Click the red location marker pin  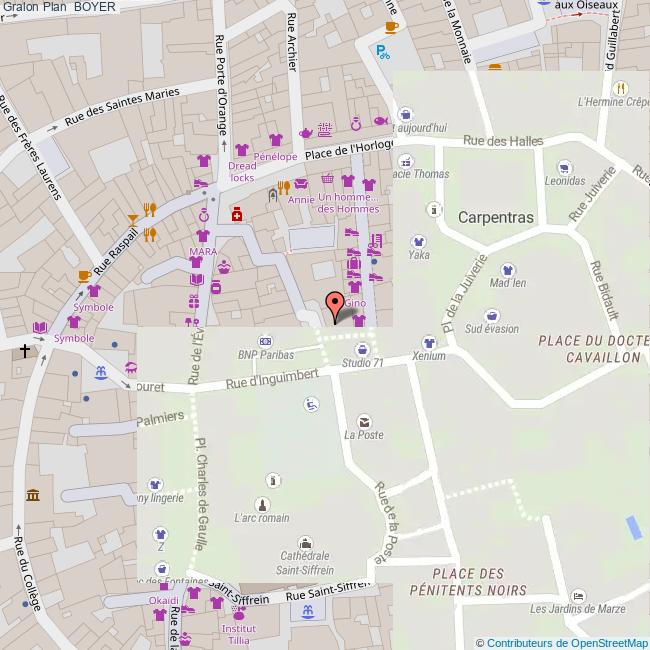pyautogui.click(x=337, y=304)
